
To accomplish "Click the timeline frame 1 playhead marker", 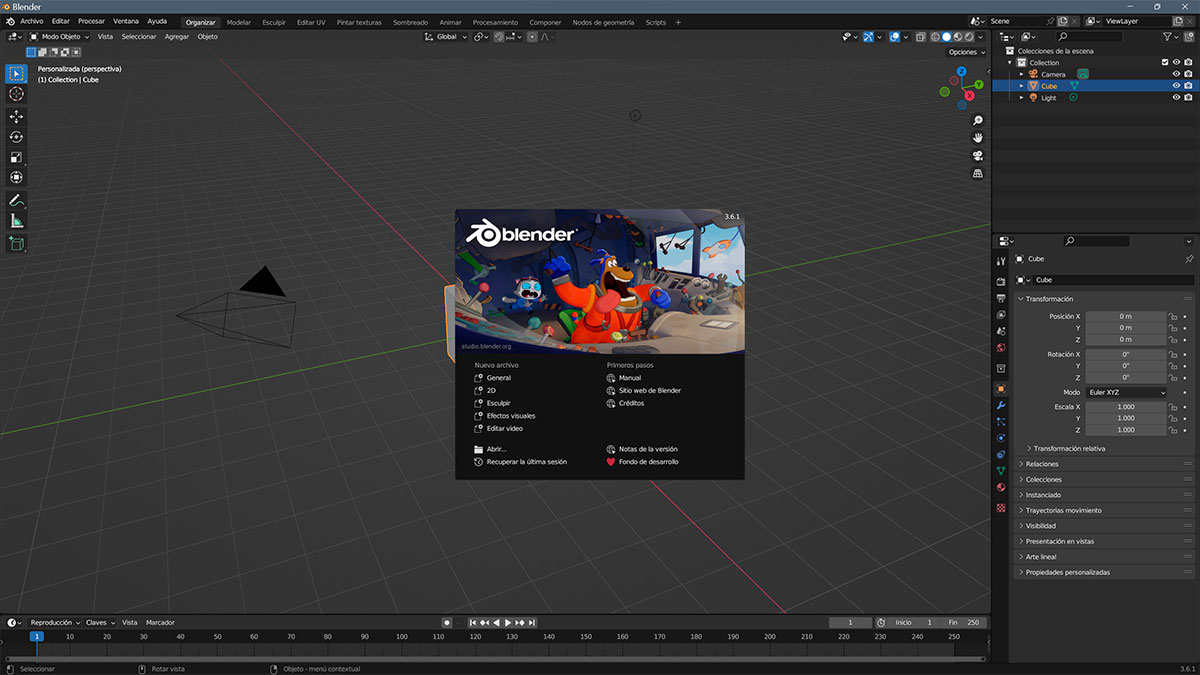I will [36, 636].
